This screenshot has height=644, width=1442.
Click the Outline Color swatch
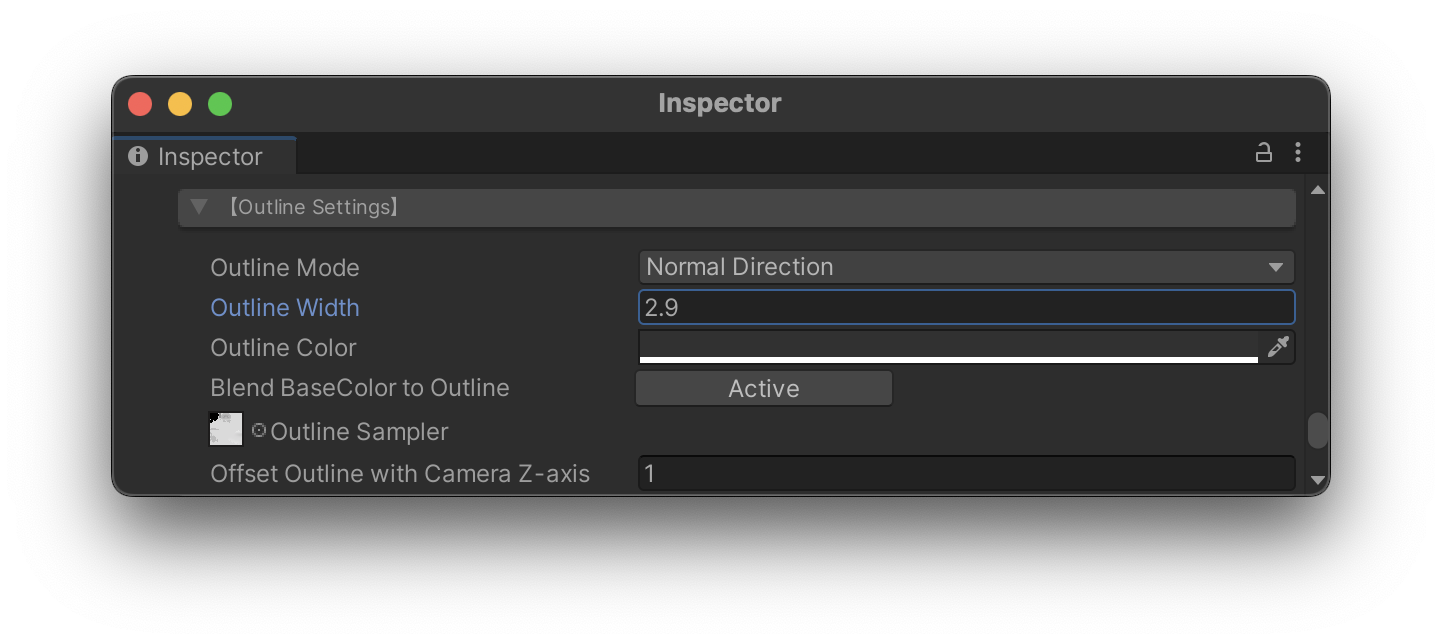(948, 347)
